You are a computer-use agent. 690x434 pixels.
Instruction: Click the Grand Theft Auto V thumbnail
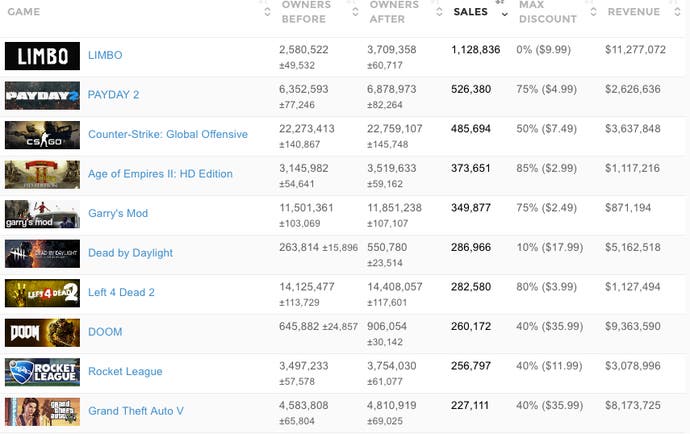point(42,412)
